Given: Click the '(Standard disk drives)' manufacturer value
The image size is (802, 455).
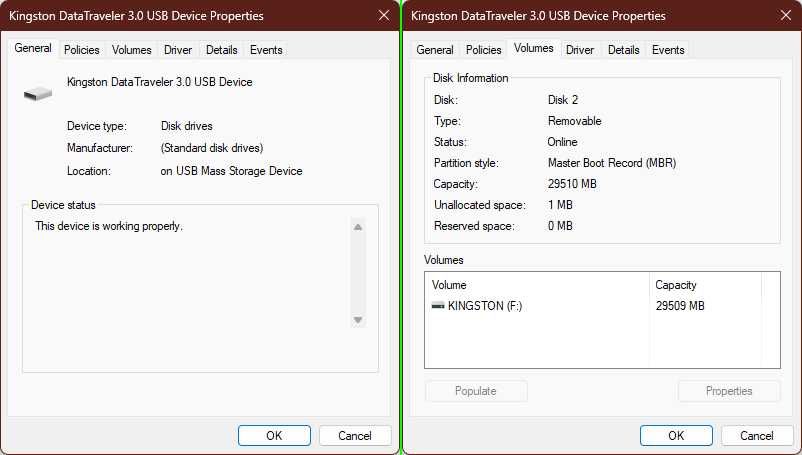Looking at the screenshot, I should pos(212,148).
